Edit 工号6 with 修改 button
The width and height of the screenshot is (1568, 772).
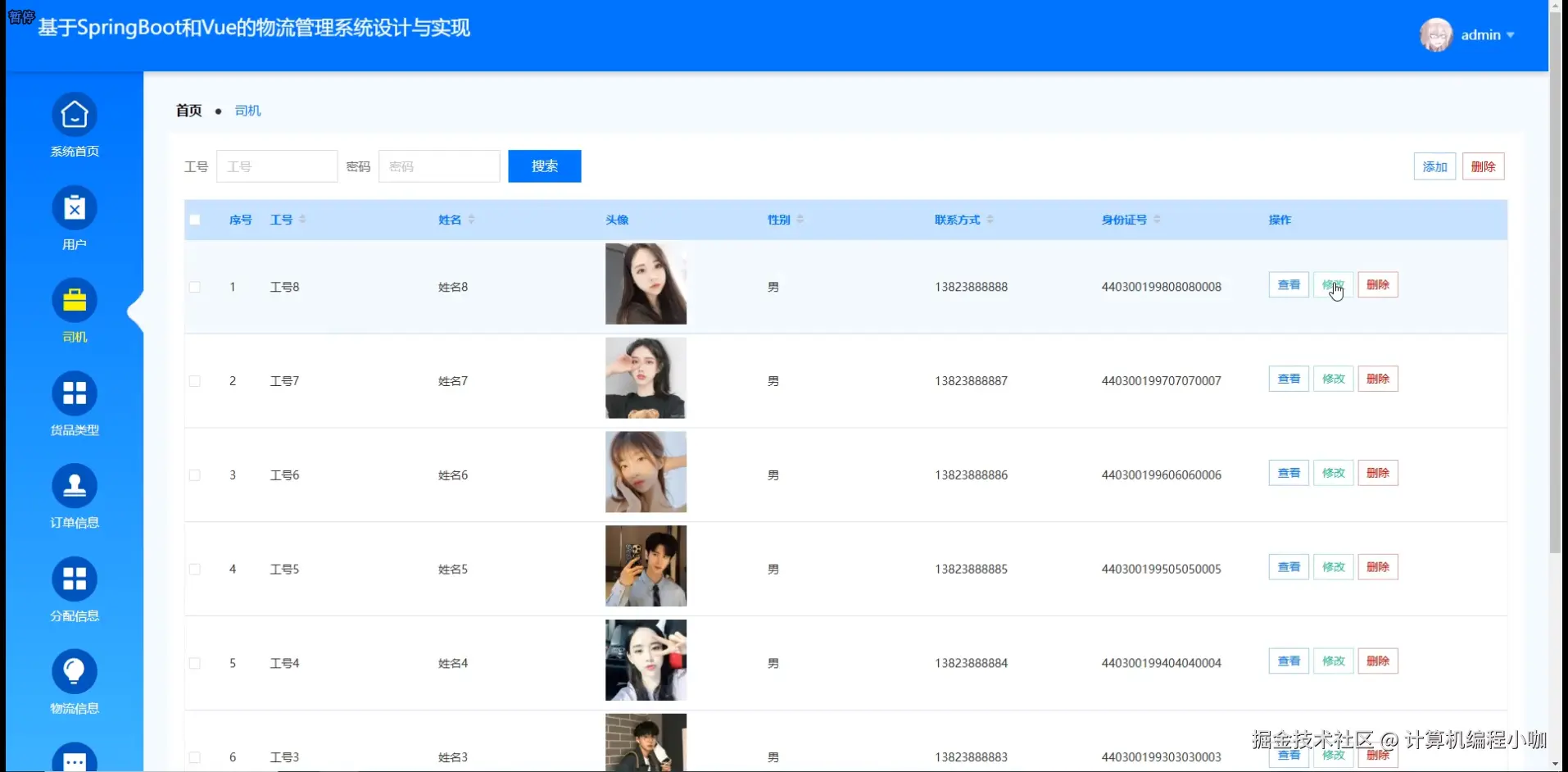coord(1334,473)
